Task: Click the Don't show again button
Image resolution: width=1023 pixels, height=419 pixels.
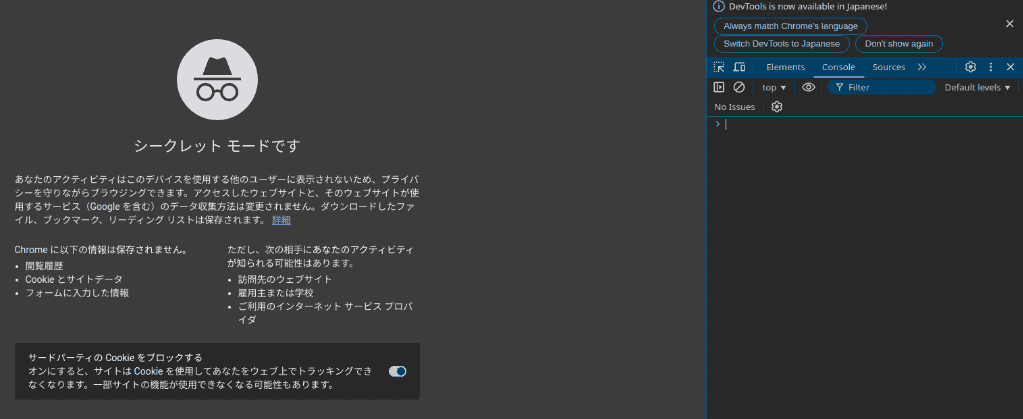Action: point(899,44)
